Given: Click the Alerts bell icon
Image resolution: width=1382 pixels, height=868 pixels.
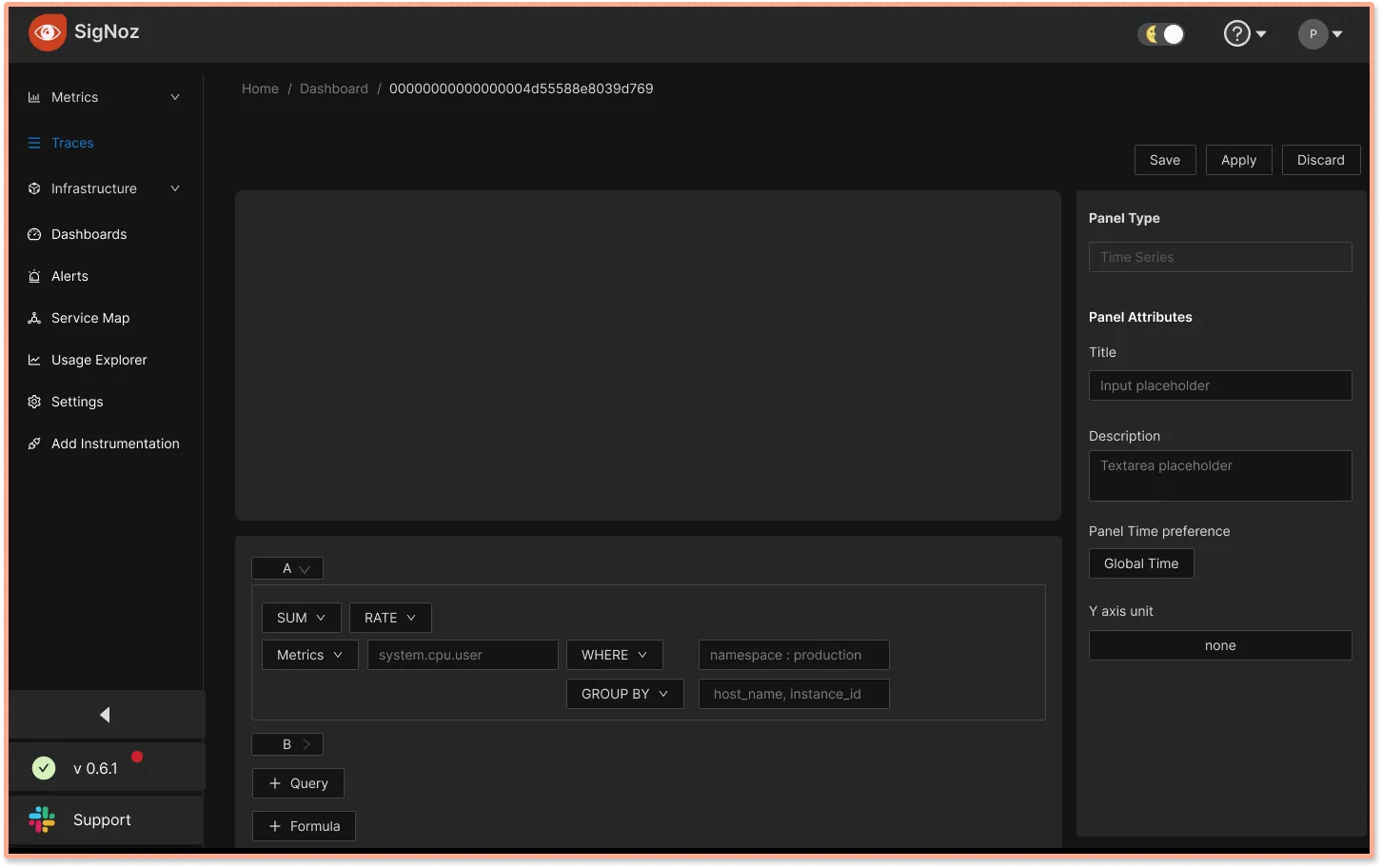Looking at the screenshot, I should (34, 276).
